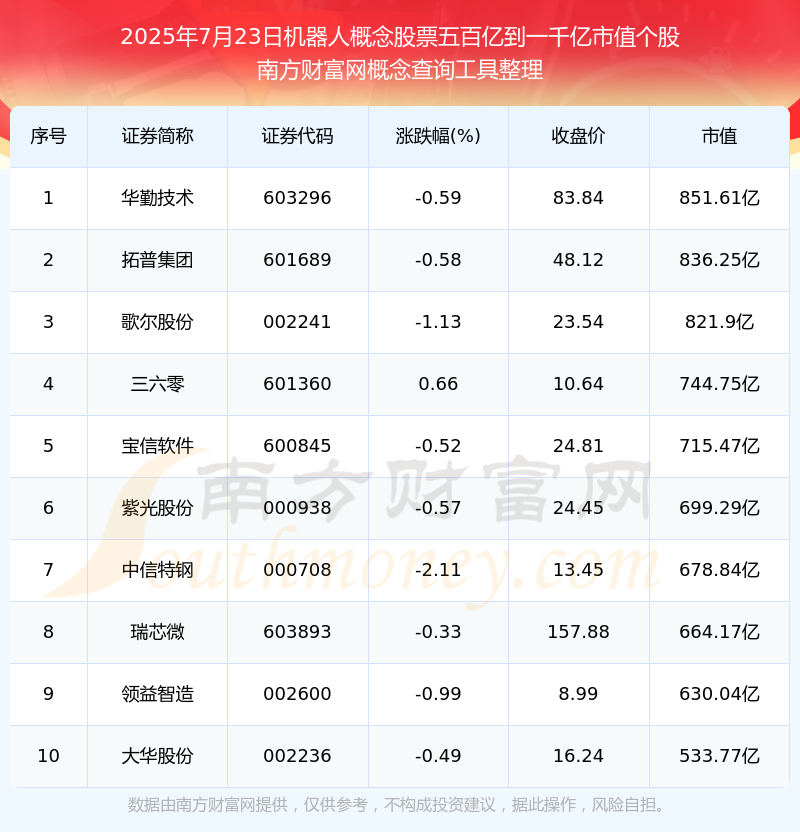Click the 证券简称 column header
Image resolution: width=800 pixels, height=832 pixels.
pyautogui.click(x=157, y=136)
